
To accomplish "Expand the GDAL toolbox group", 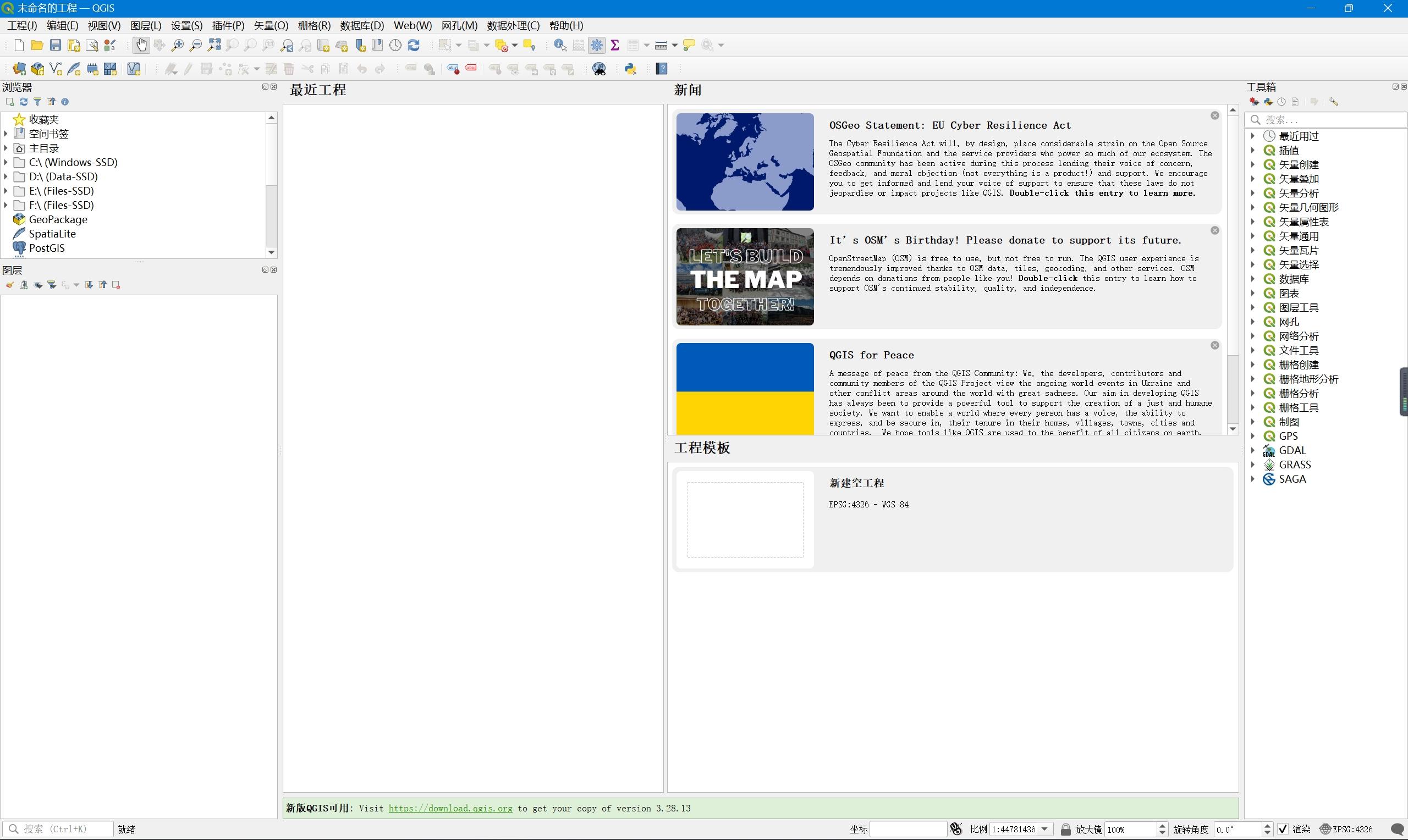I will click(x=1253, y=451).
